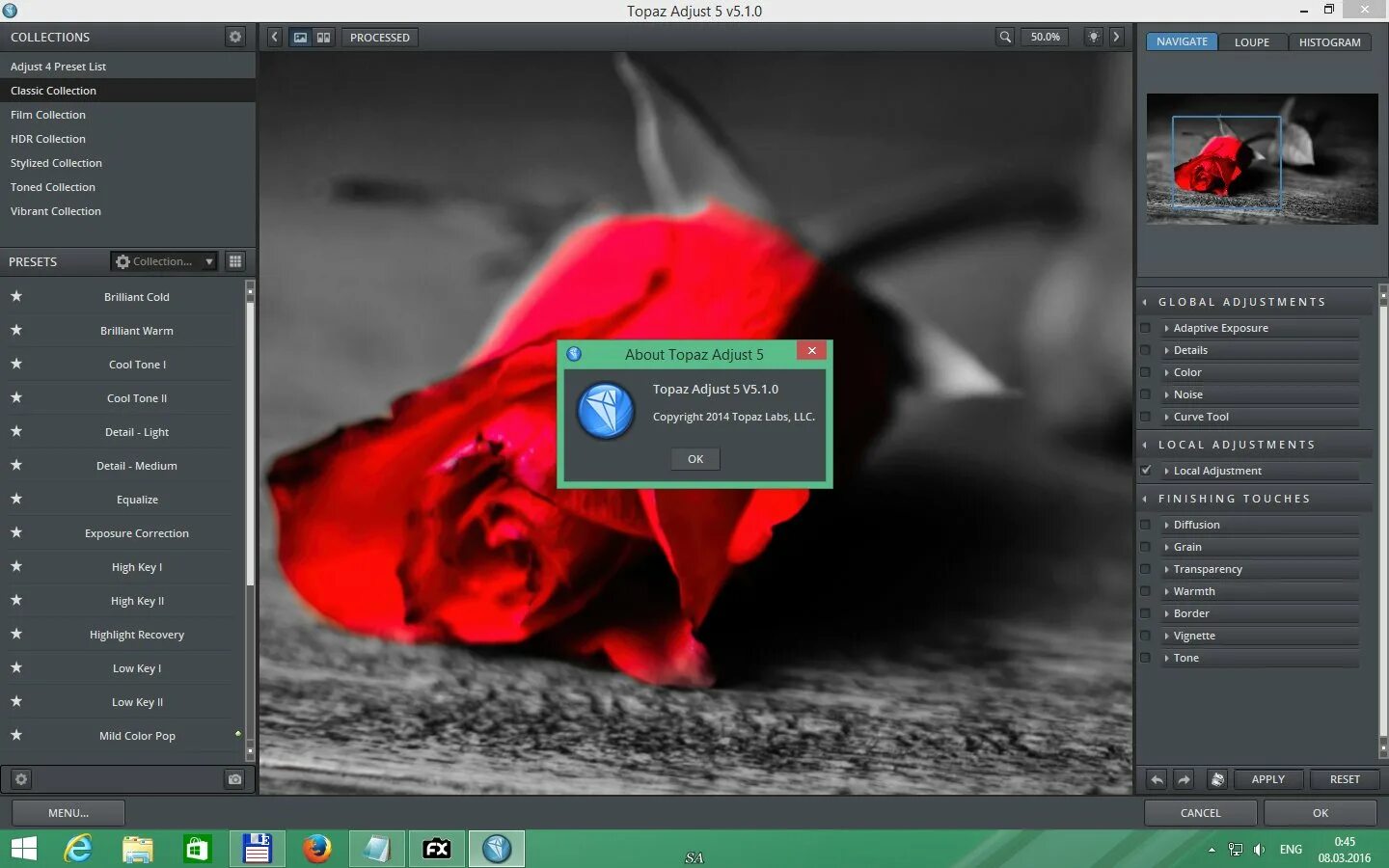Select Vibrant Collection

click(x=127, y=211)
